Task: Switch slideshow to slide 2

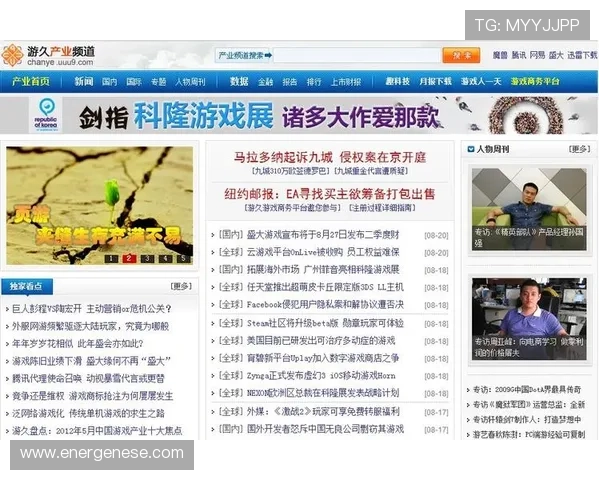Action: tap(129, 259)
